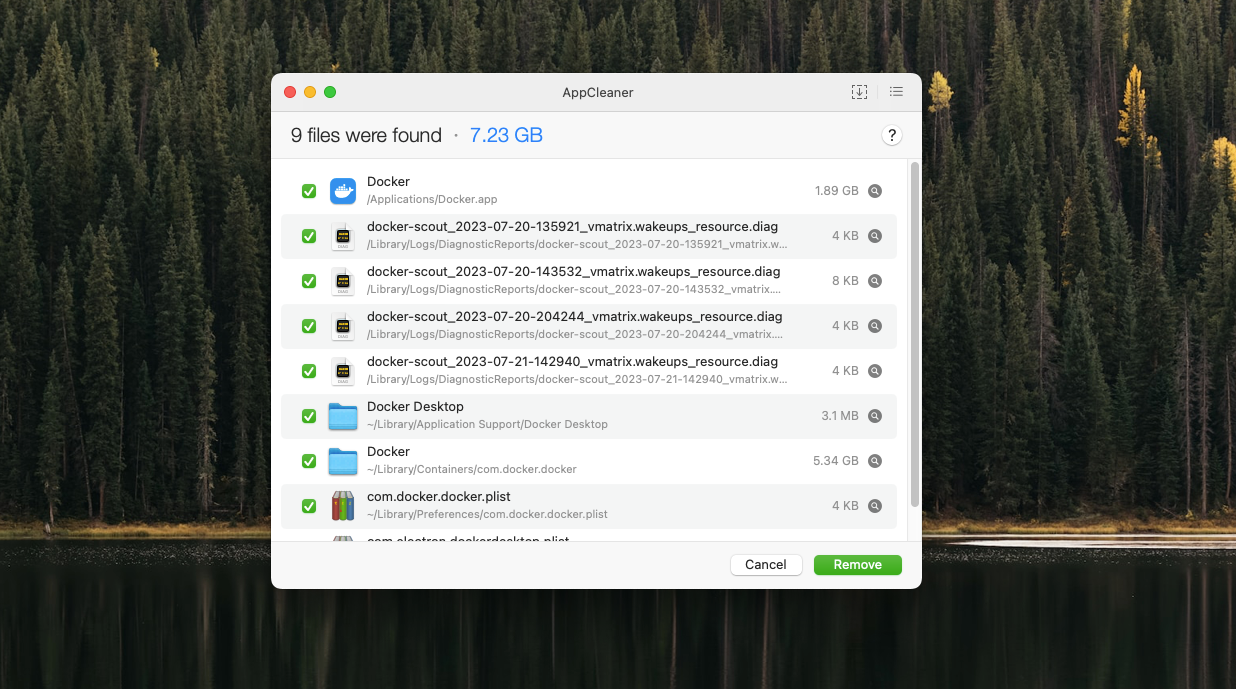
Task: Uncheck the Docker application checkbox
Action: click(x=309, y=190)
